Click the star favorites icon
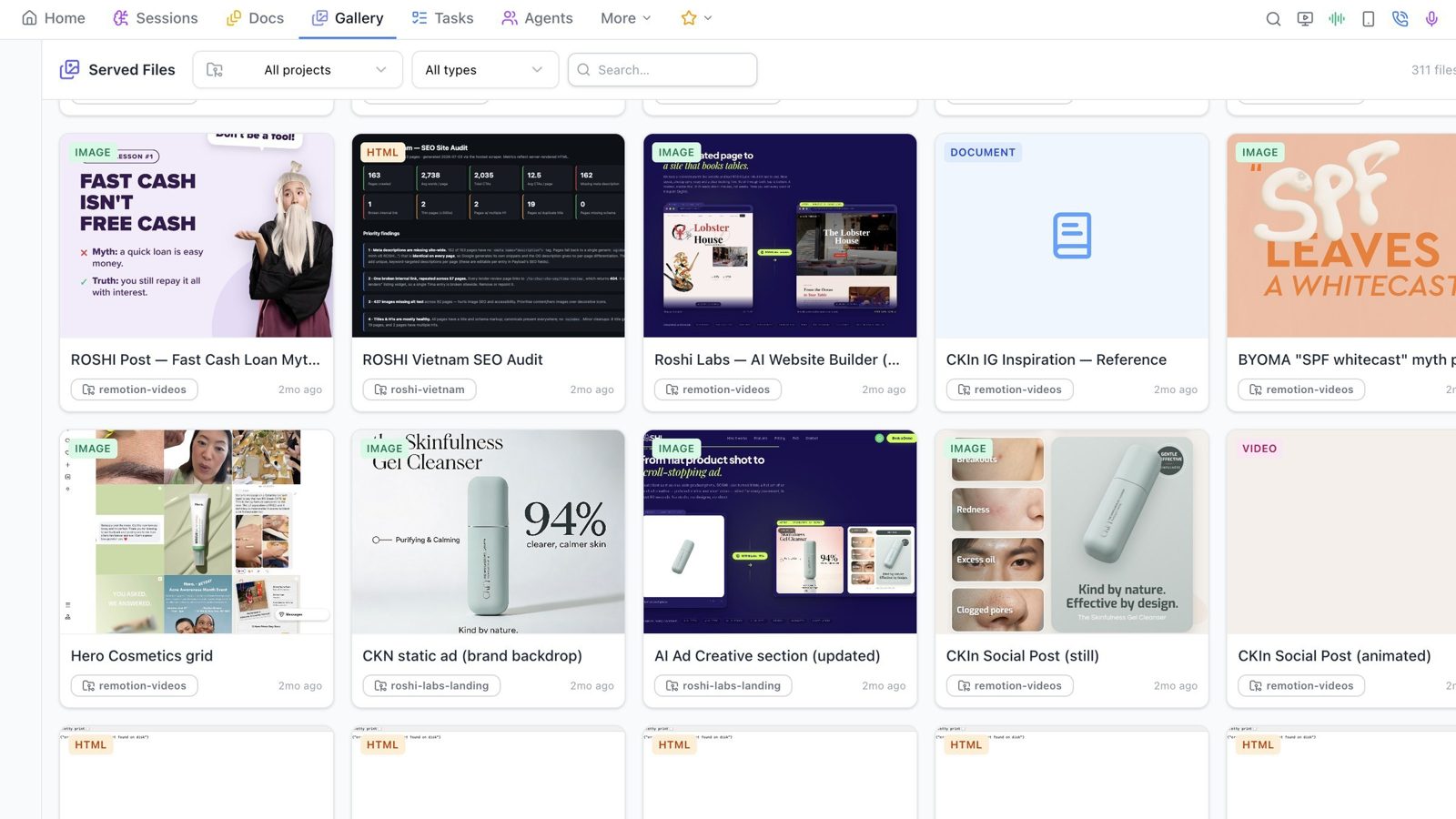Image resolution: width=1456 pixels, height=819 pixels. point(689,18)
